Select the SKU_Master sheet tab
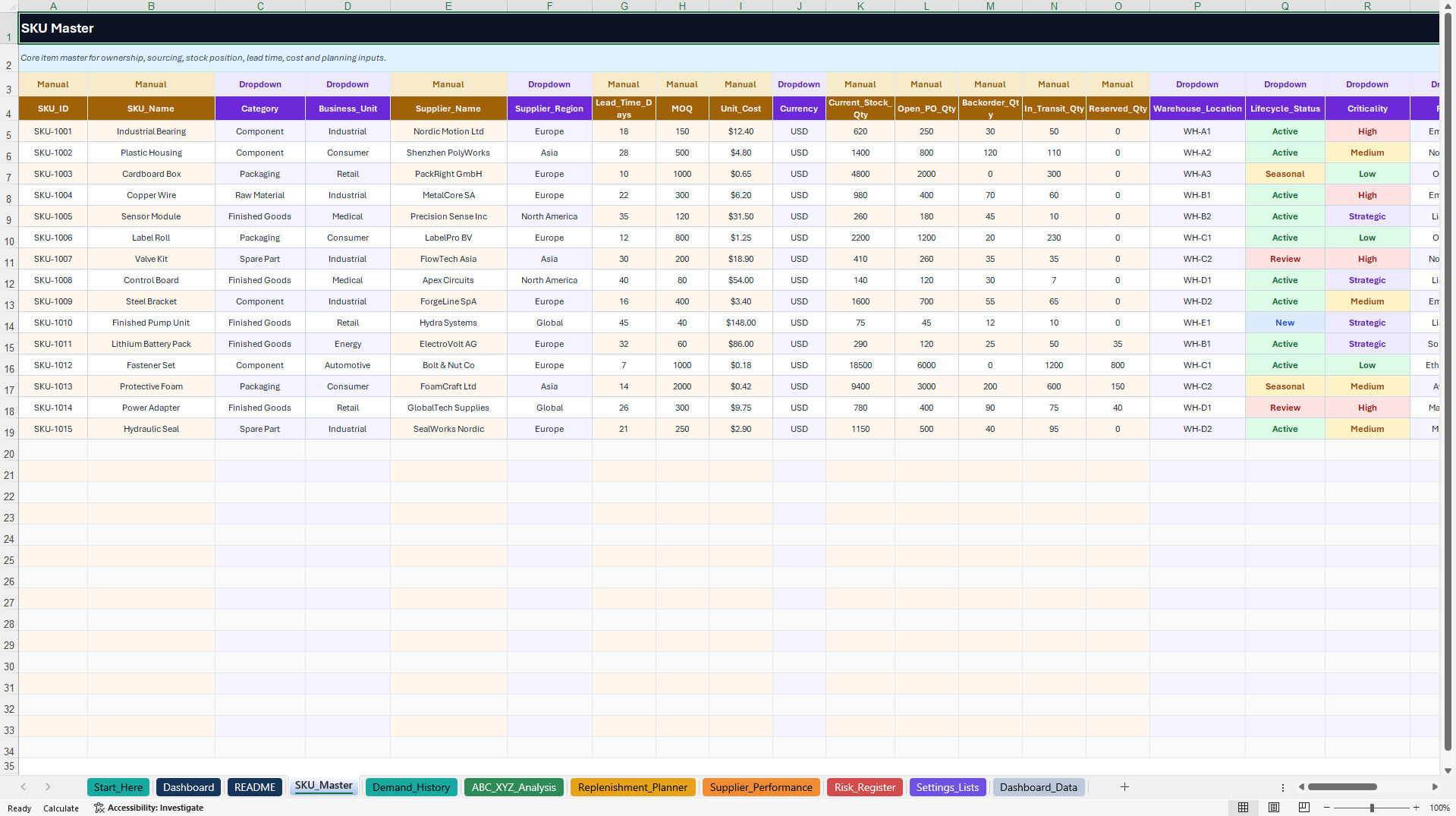 tap(323, 786)
